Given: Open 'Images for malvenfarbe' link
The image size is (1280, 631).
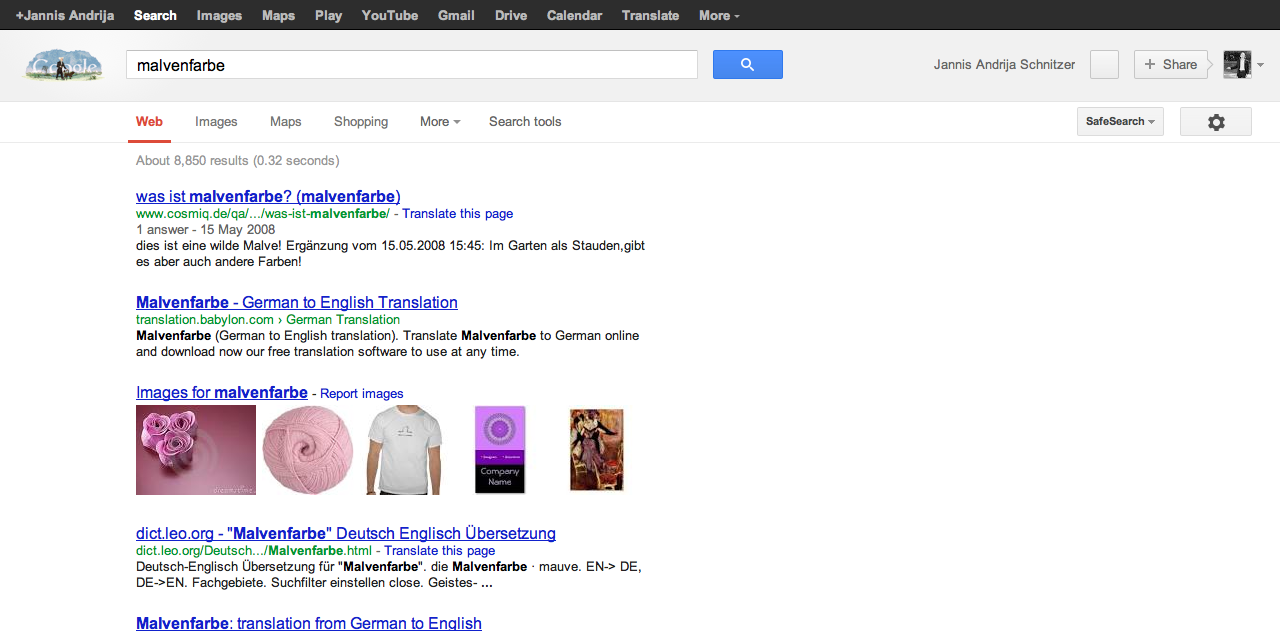Looking at the screenshot, I should pos(222,393).
